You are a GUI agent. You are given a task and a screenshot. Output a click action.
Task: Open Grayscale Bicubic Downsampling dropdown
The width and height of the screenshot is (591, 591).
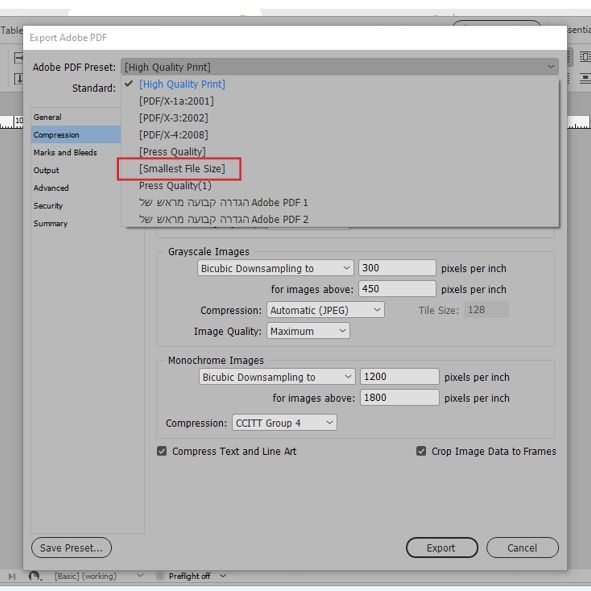[275, 268]
